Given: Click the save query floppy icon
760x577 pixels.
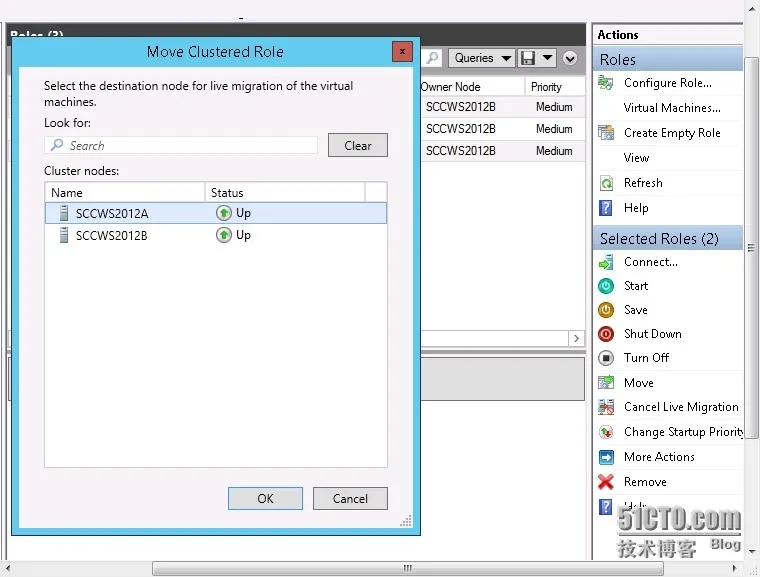Looking at the screenshot, I should (527, 58).
